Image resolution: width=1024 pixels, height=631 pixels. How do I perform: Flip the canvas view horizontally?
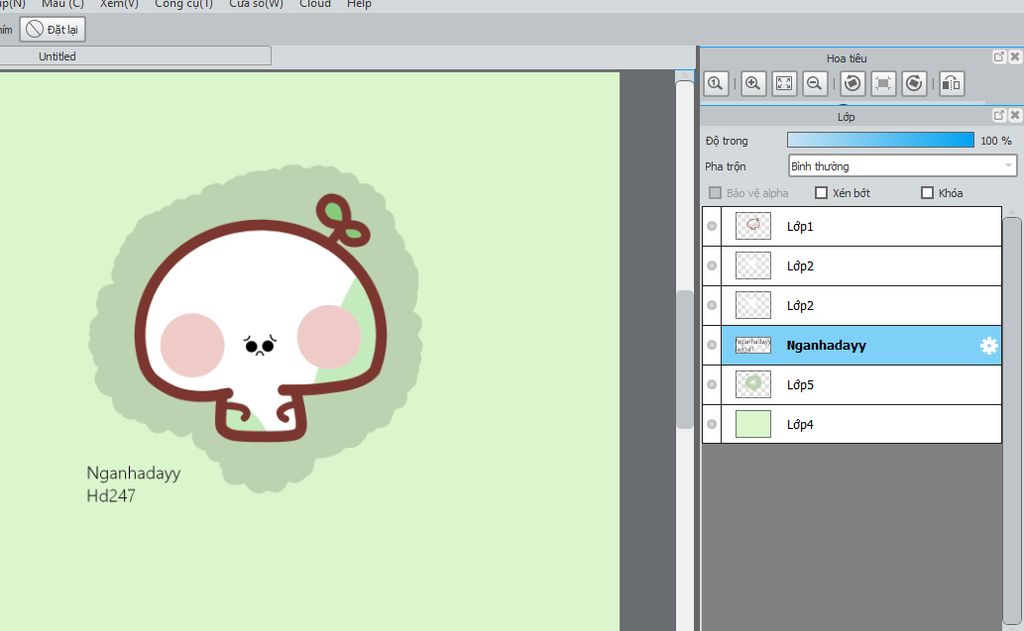point(952,84)
